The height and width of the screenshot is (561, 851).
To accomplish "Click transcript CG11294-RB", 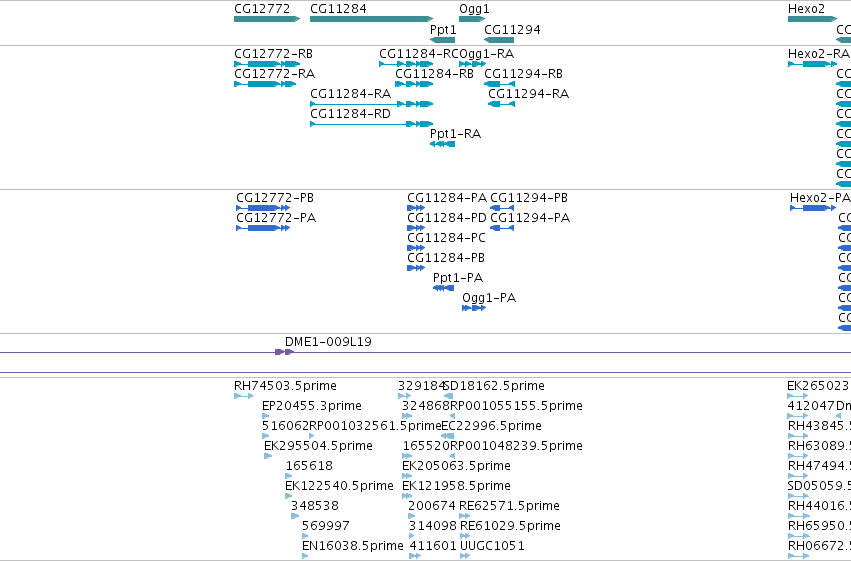I will 499,84.
